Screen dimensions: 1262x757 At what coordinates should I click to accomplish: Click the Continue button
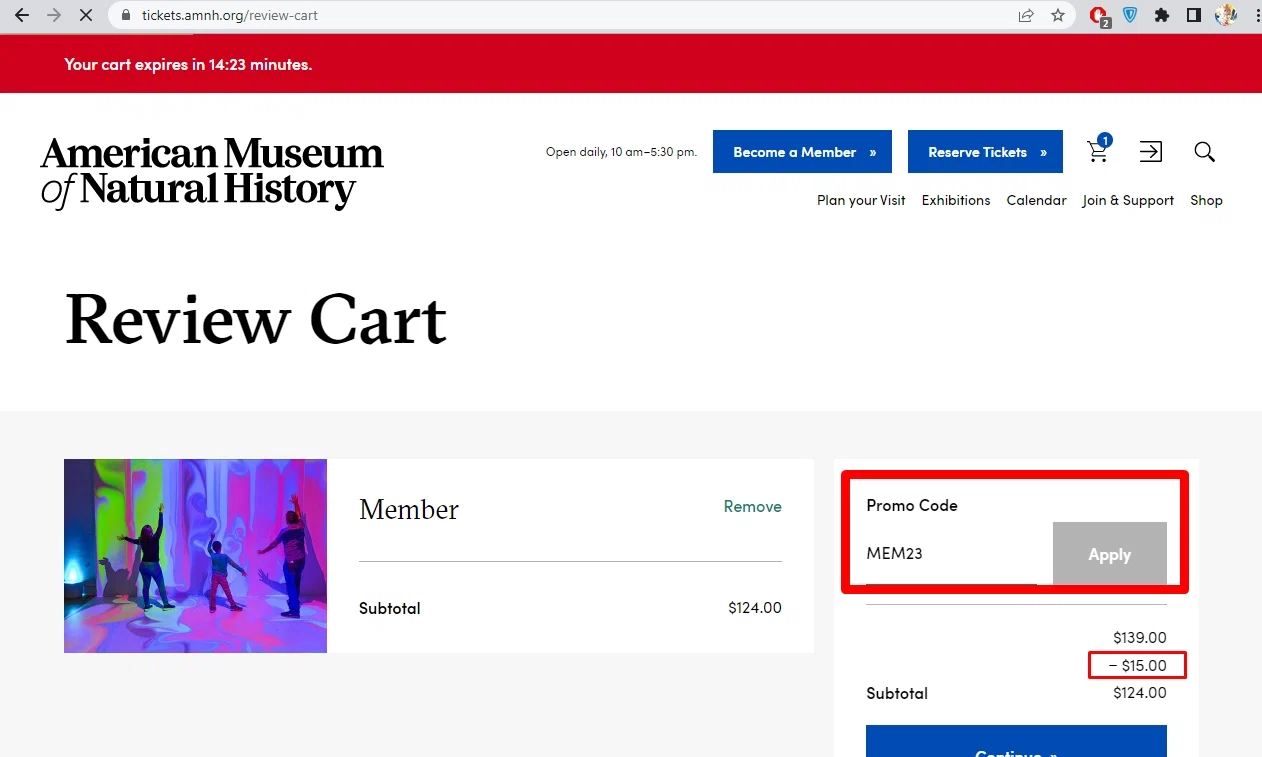[x=1016, y=741]
